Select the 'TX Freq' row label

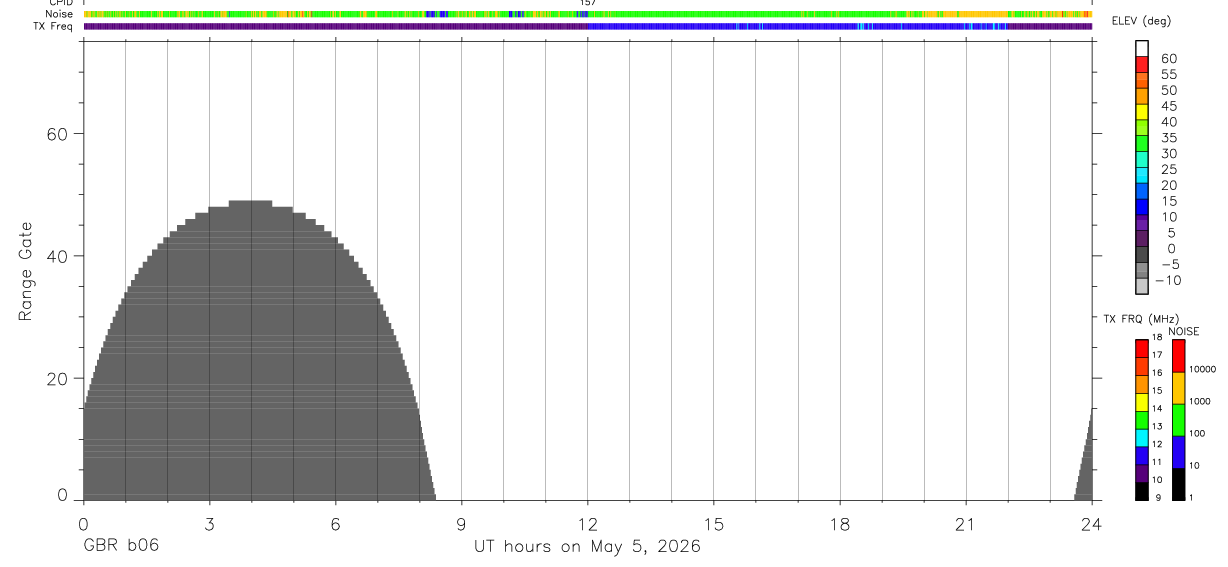click(53, 26)
